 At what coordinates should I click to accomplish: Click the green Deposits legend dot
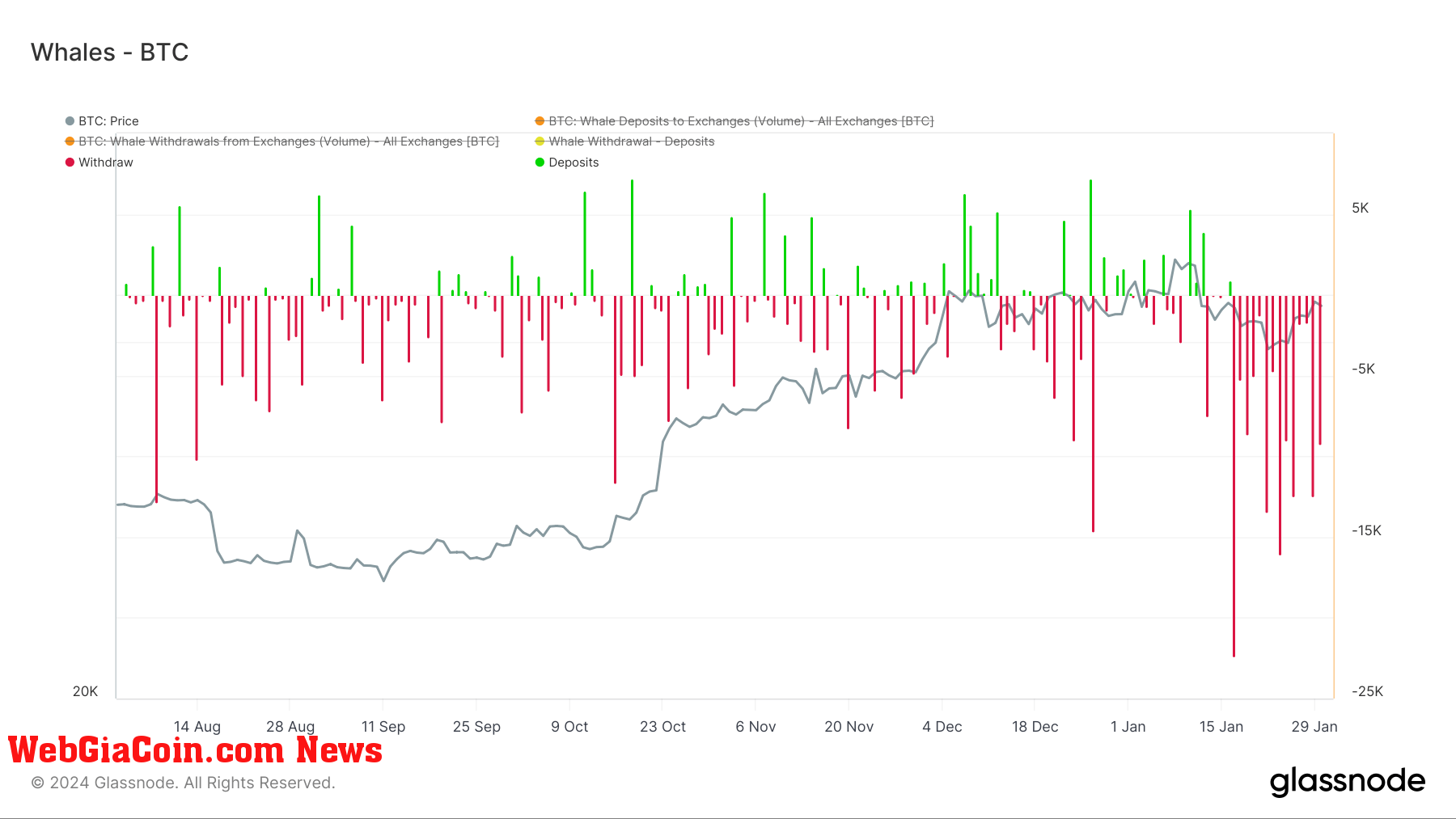point(540,163)
